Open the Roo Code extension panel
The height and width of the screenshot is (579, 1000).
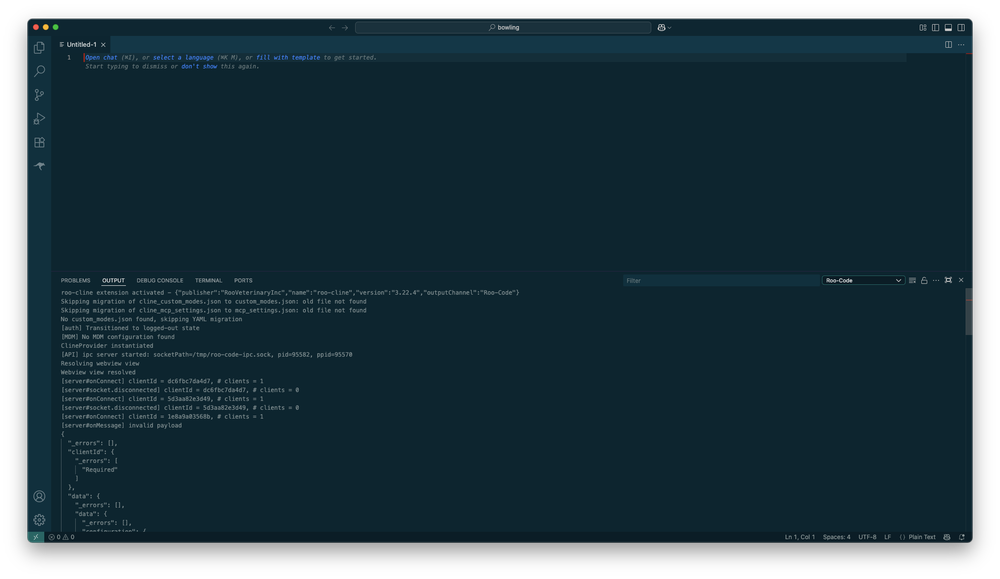click(x=38, y=167)
